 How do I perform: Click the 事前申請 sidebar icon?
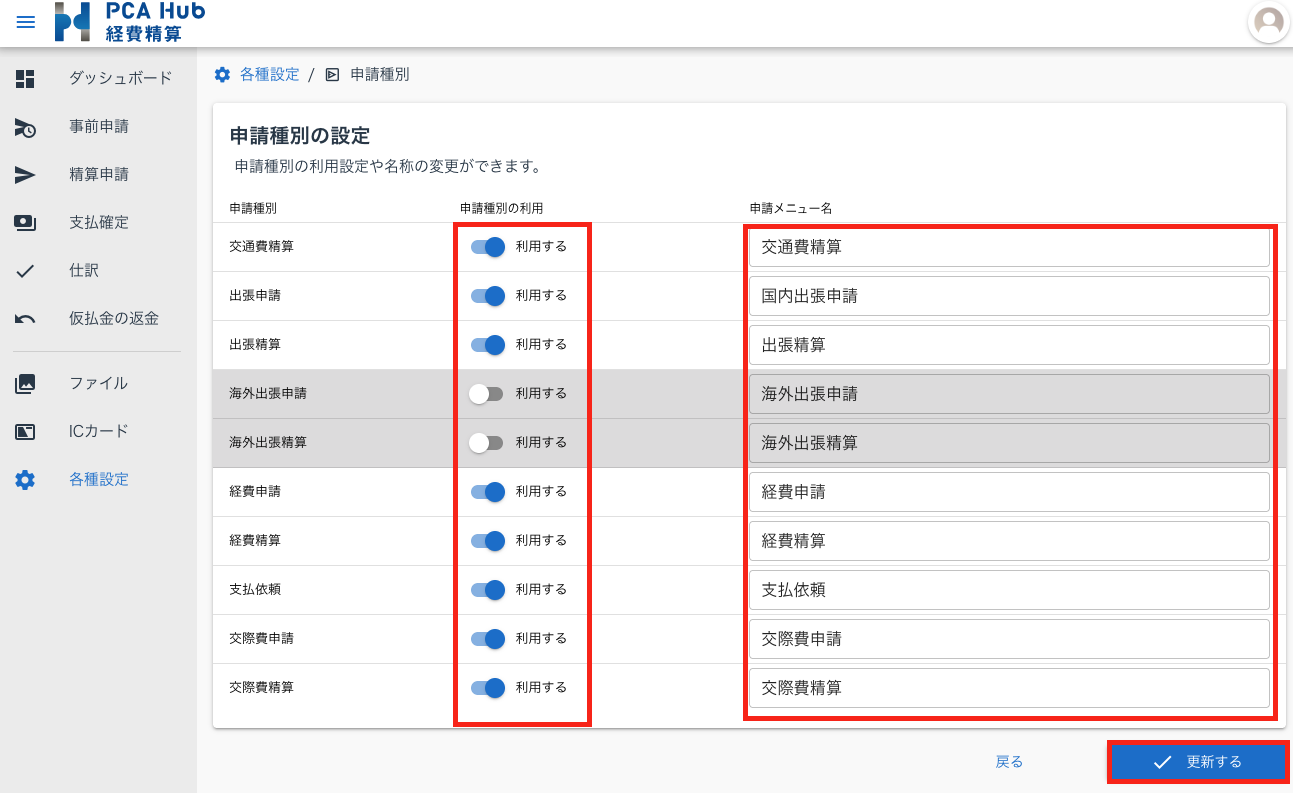coord(25,127)
